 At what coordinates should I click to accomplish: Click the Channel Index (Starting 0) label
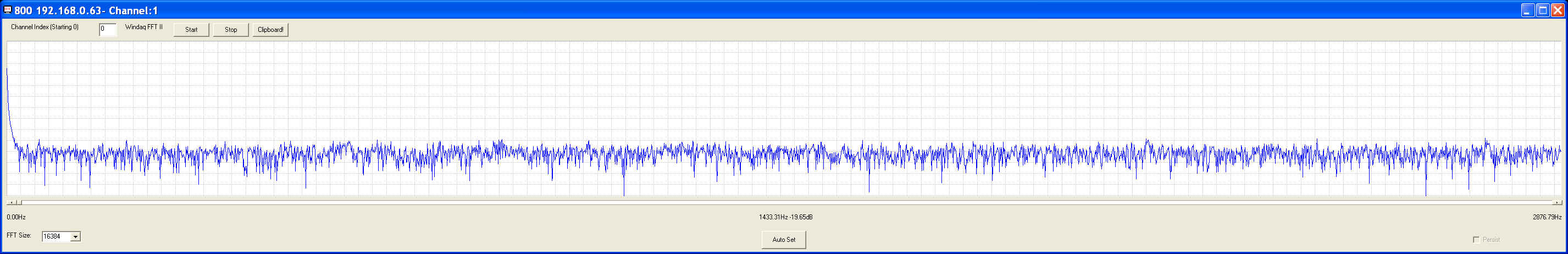click(45, 27)
